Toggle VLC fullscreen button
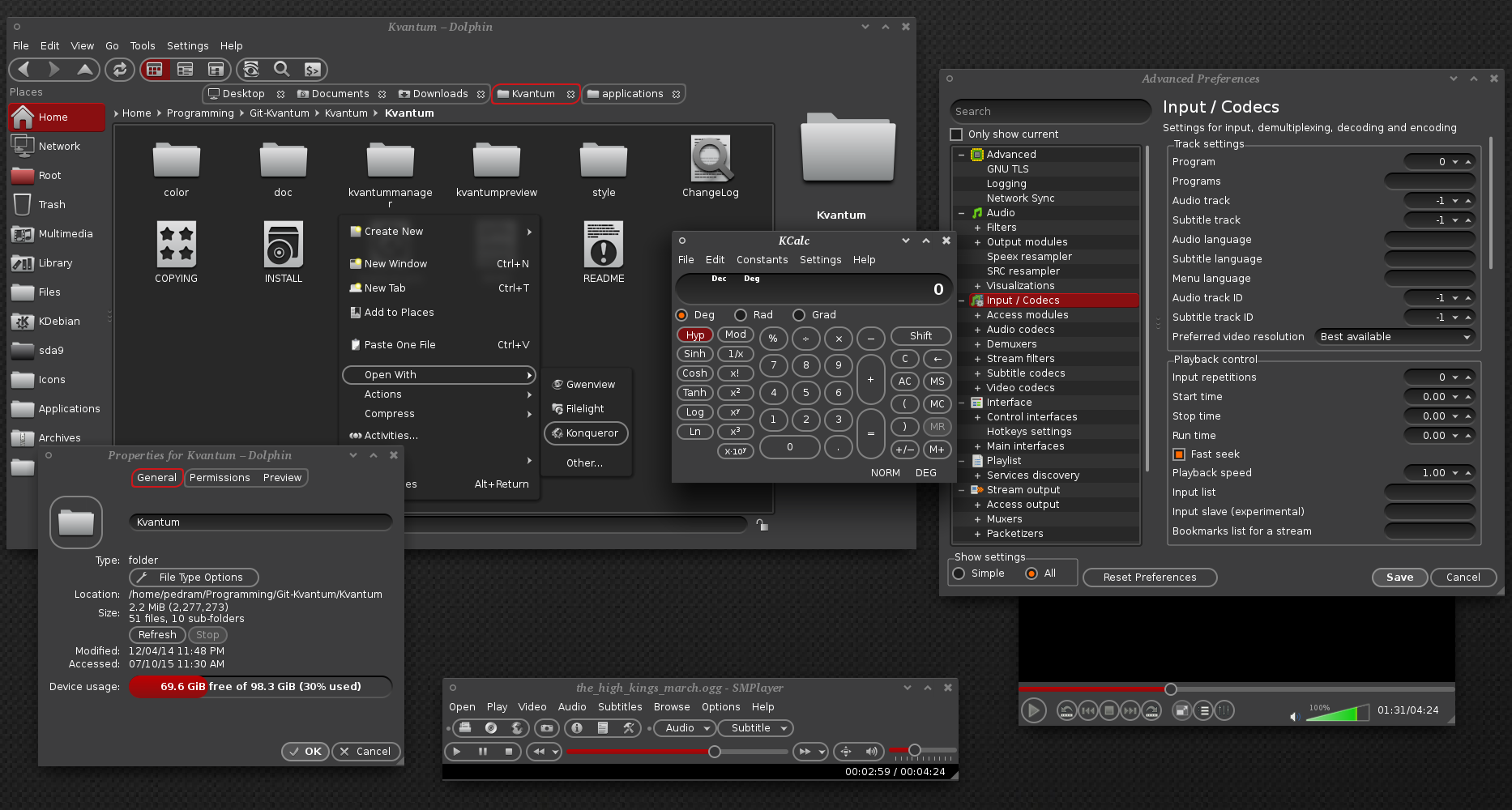Viewport: 1512px width, 810px height. coord(1182,711)
